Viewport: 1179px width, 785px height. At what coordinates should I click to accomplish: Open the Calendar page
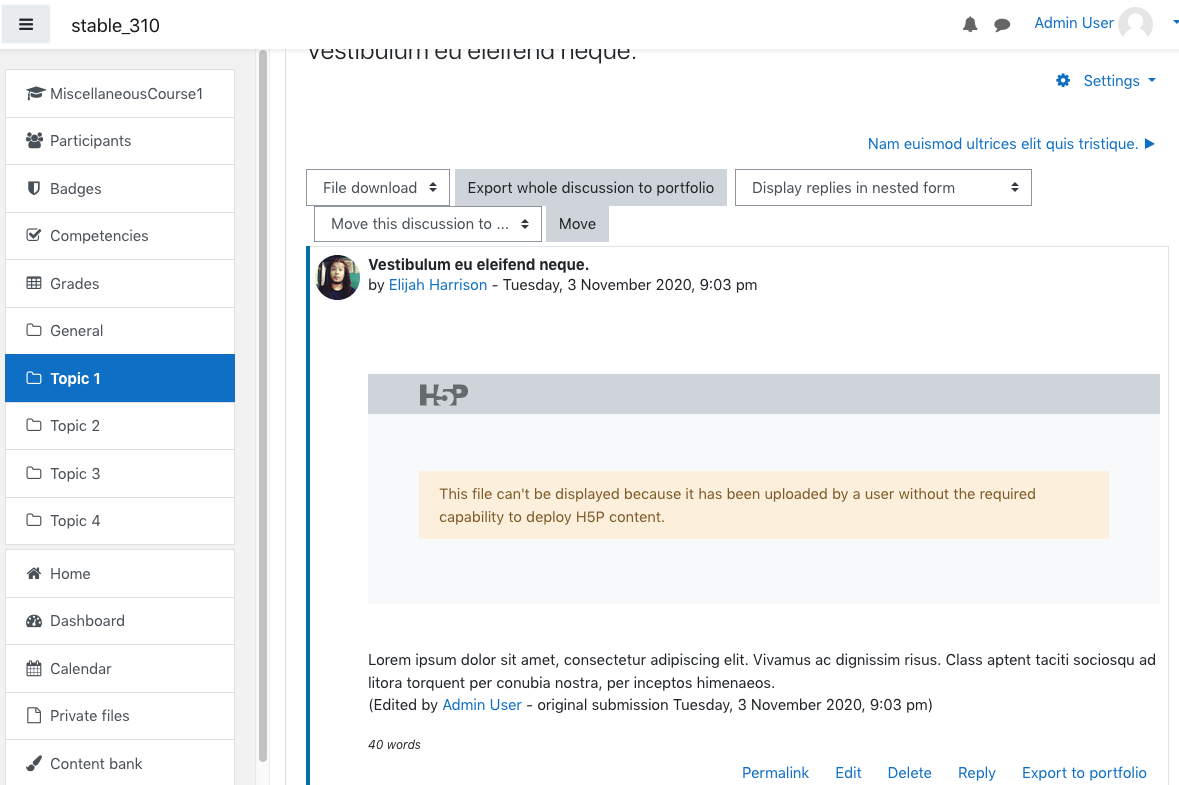[120, 668]
